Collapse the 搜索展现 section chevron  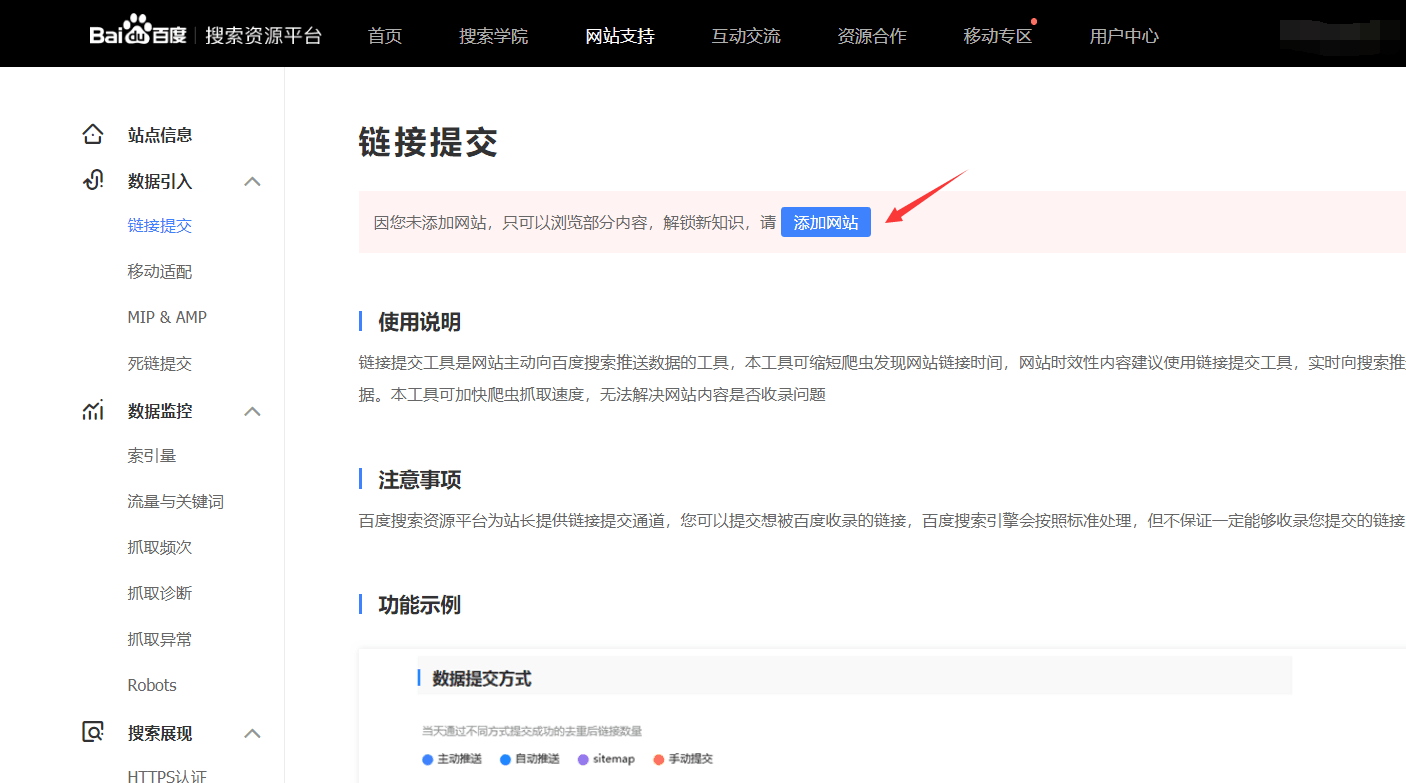(x=253, y=731)
